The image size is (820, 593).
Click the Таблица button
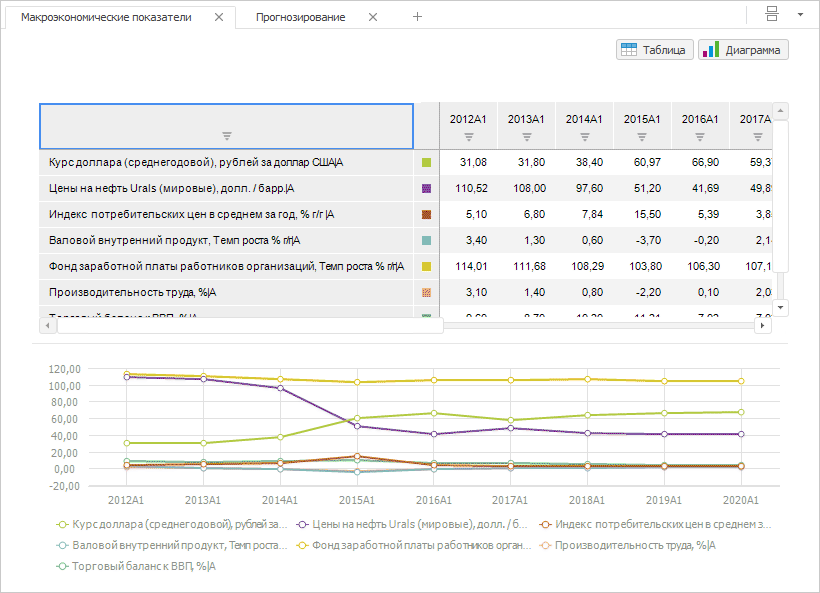click(655, 49)
